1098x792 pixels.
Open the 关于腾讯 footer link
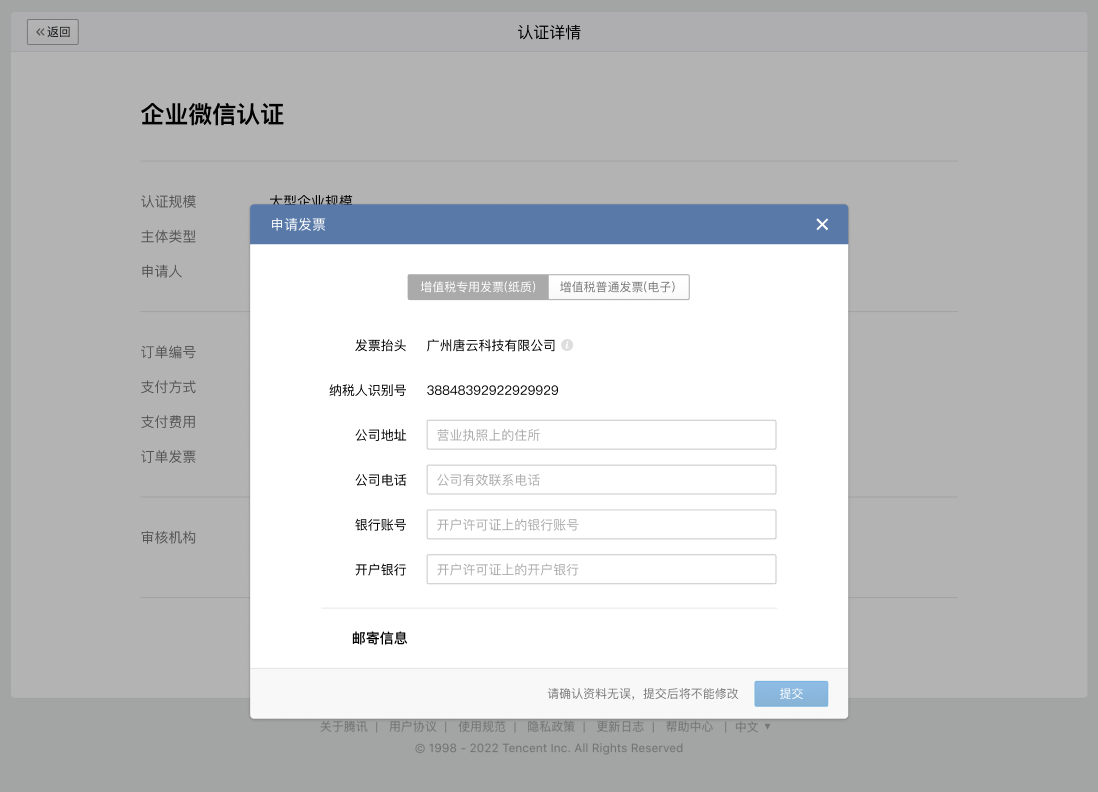[x=344, y=727]
